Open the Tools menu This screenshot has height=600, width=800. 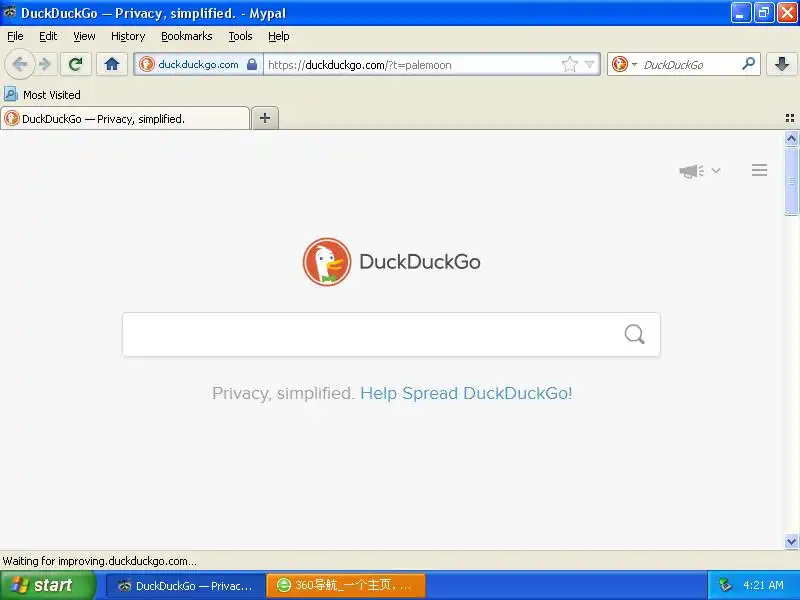click(x=240, y=36)
